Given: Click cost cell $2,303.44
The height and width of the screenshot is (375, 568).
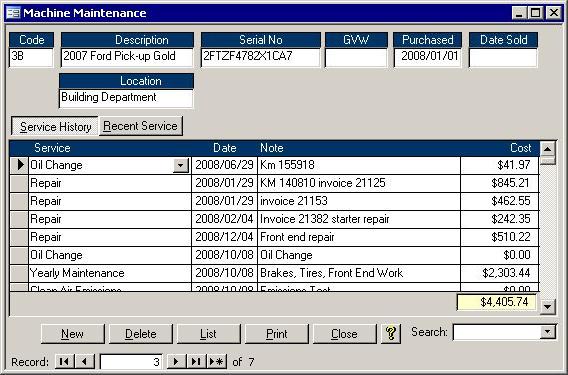Looking at the screenshot, I should click(x=500, y=274).
